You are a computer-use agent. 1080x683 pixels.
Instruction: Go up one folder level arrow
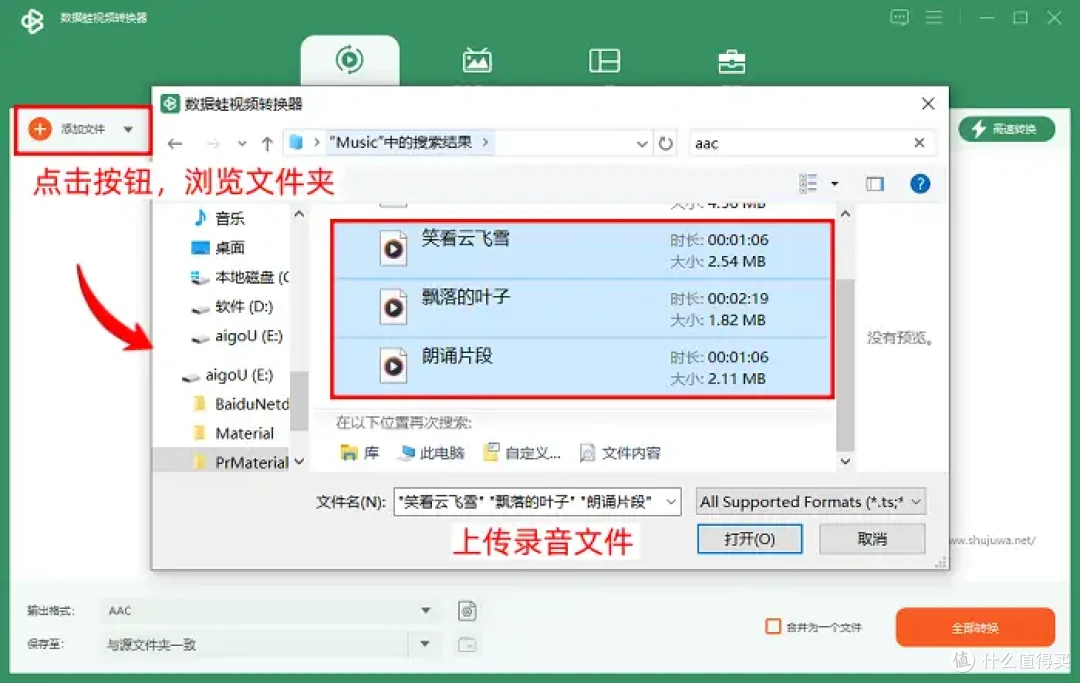(x=267, y=143)
